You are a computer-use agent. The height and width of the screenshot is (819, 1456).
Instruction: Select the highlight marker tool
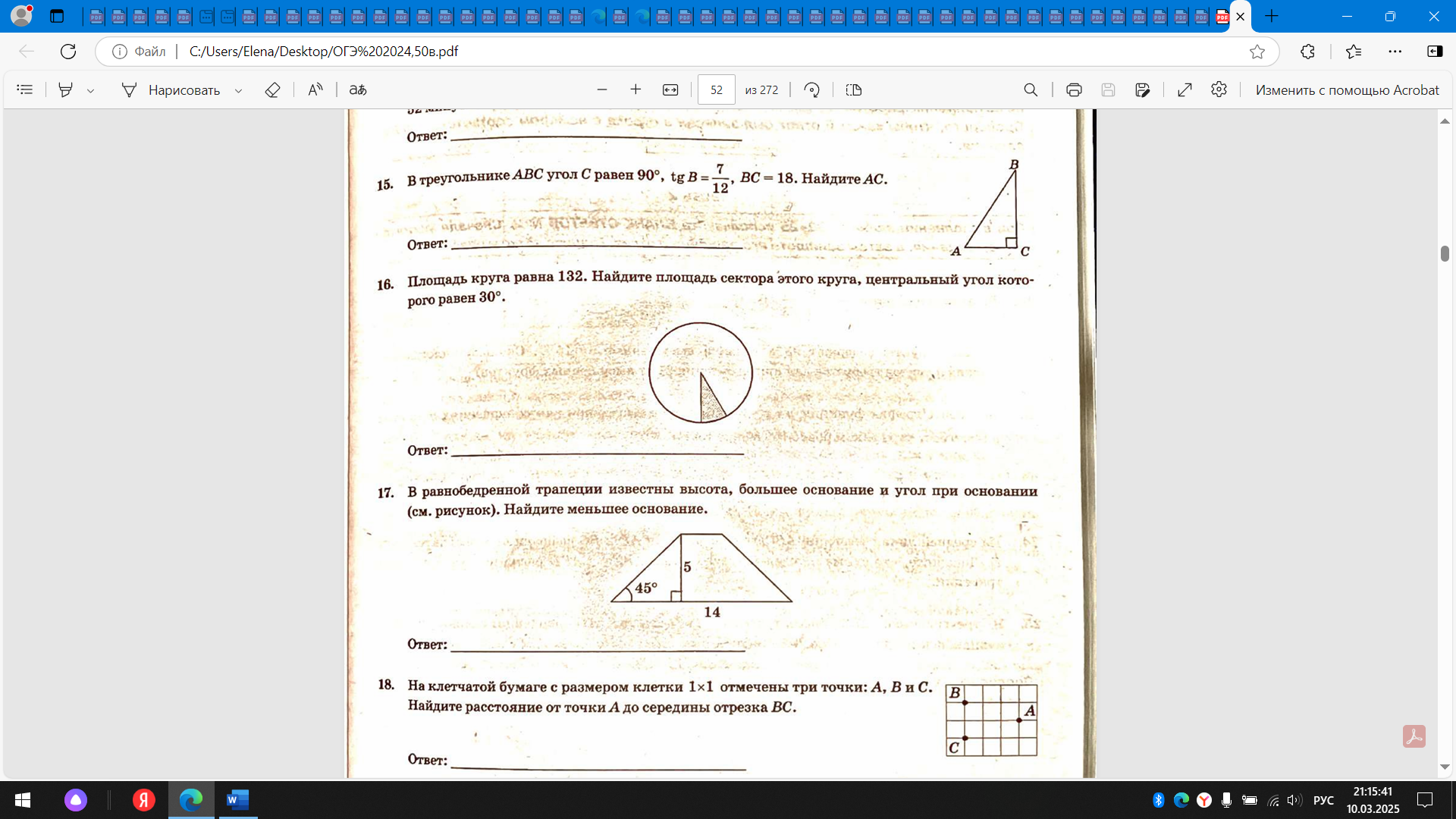coord(66,89)
